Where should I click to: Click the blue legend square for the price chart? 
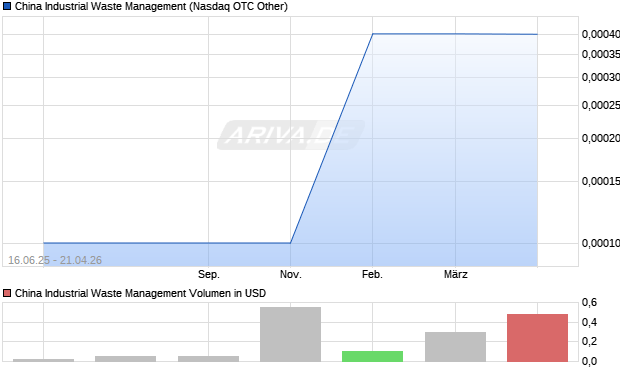pyautogui.click(x=7, y=6)
